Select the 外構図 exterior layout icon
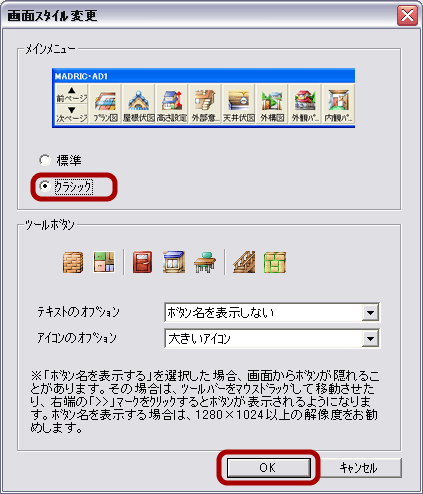 pos(272,104)
